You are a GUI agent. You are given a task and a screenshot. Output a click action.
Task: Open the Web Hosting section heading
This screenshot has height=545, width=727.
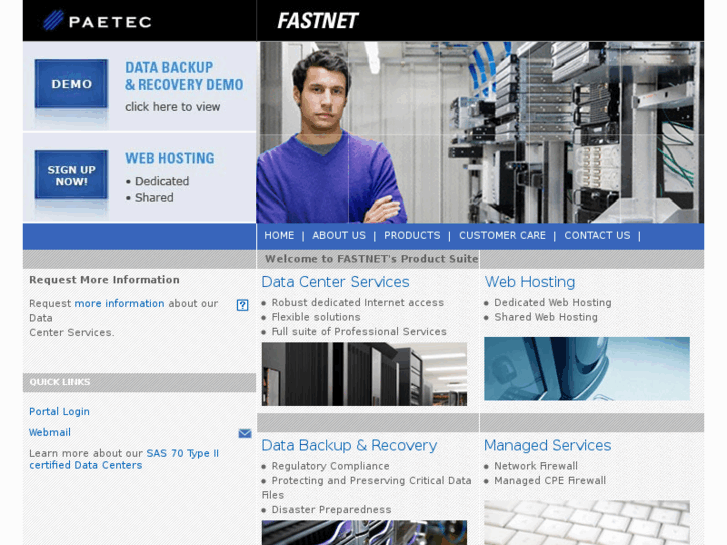click(x=530, y=282)
